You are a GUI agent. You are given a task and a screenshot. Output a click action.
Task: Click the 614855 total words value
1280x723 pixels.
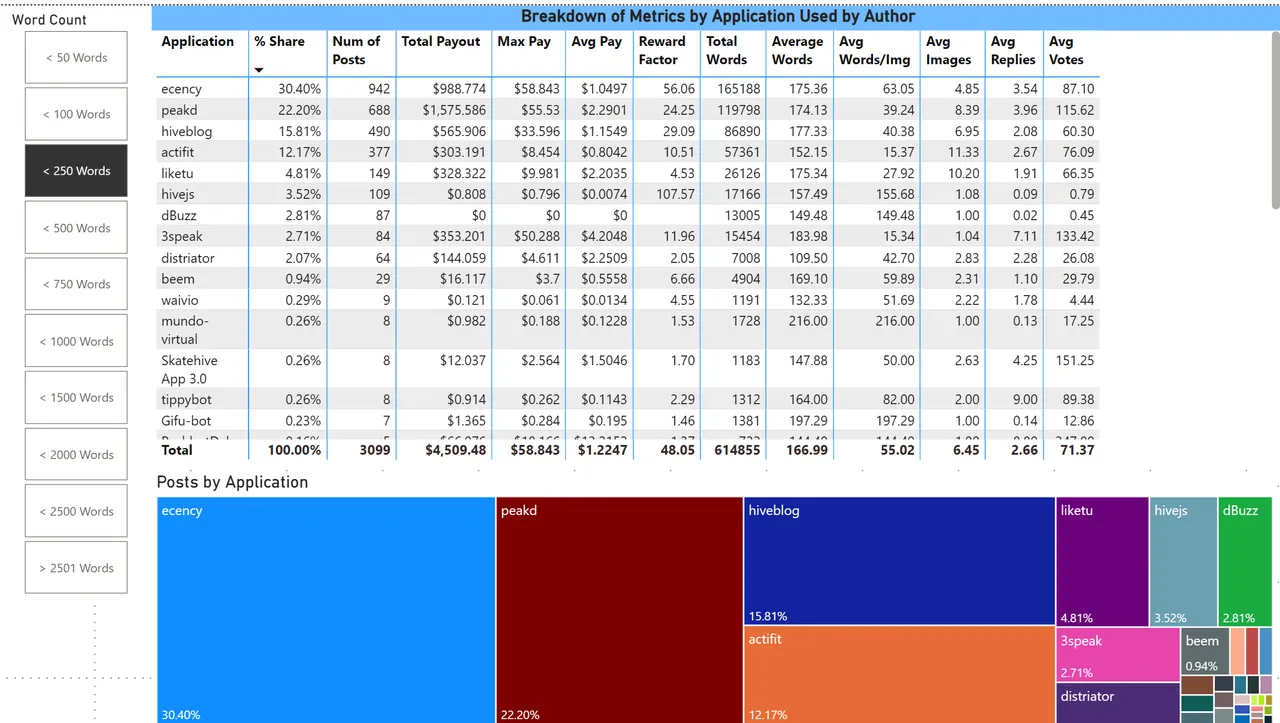(x=738, y=450)
